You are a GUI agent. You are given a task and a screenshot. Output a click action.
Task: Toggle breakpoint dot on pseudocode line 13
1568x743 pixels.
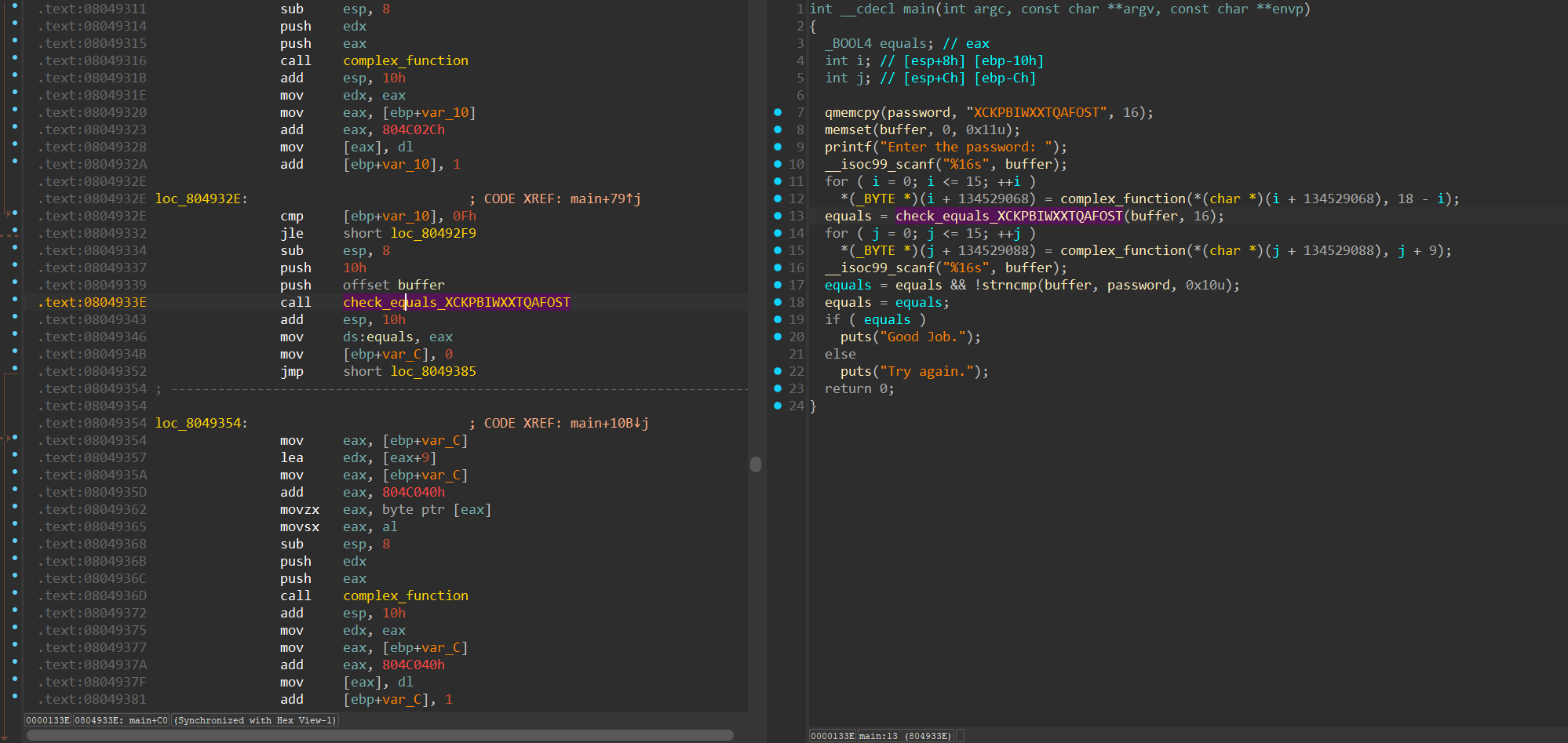[778, 216]
